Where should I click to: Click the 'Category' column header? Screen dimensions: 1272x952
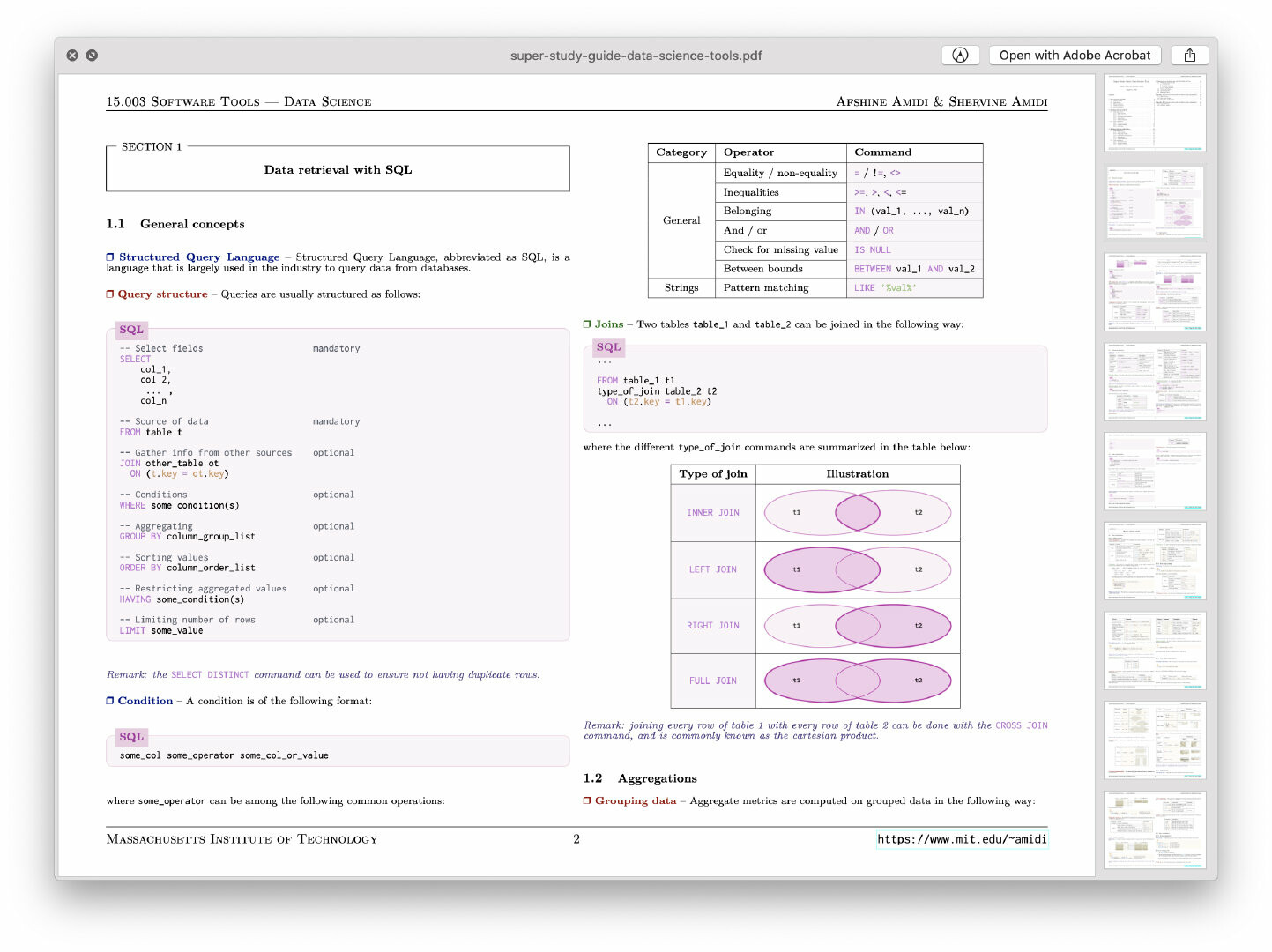pos(681,152)
